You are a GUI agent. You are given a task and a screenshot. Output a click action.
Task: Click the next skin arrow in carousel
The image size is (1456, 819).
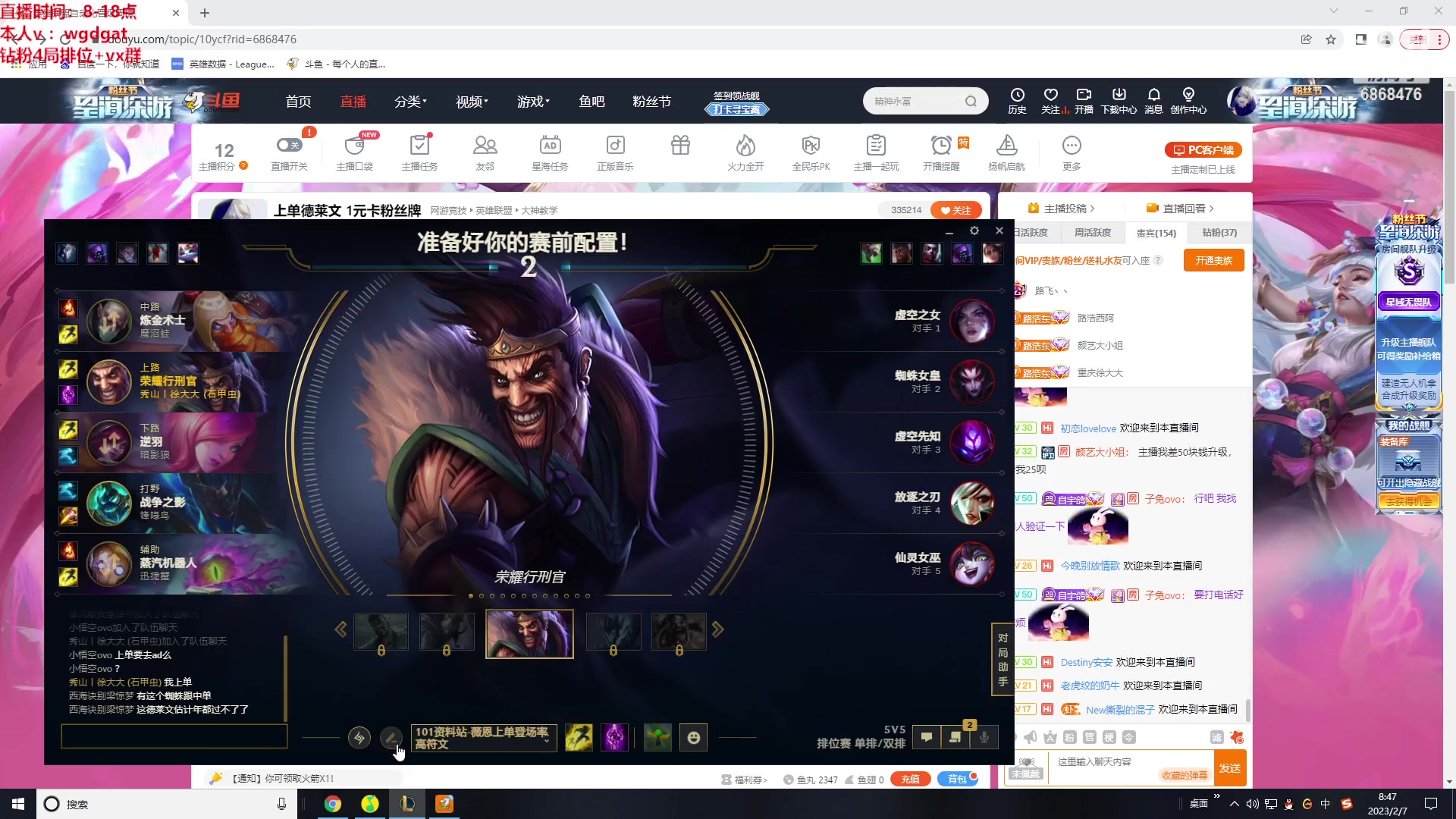717,629
